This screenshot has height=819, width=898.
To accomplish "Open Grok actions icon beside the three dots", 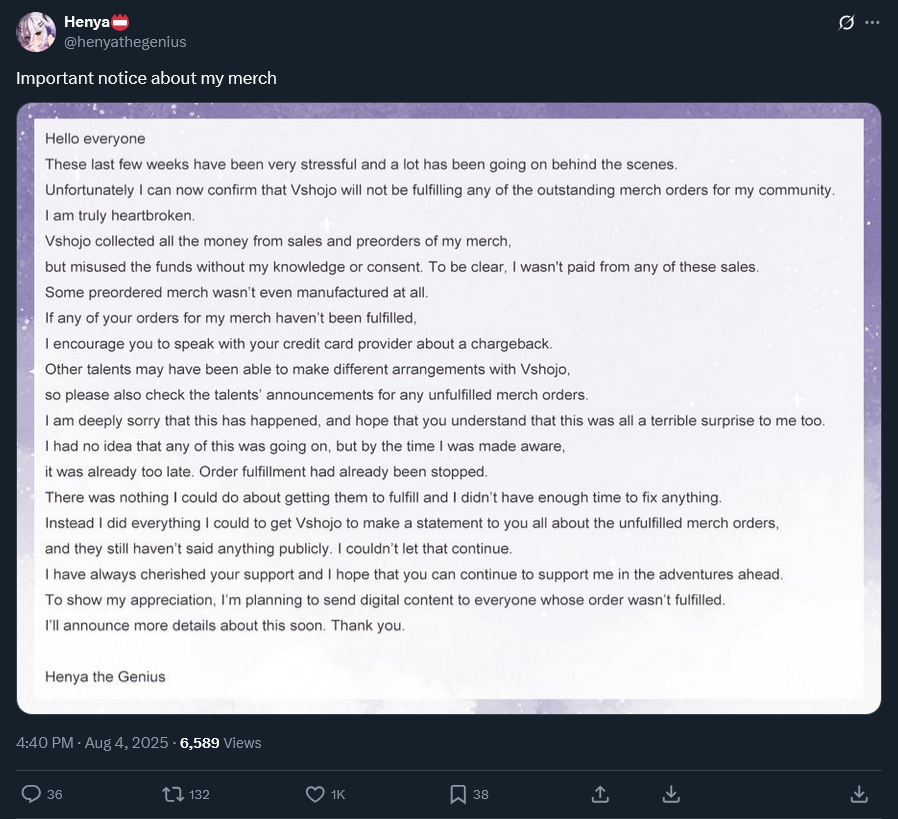I will 846,22.
